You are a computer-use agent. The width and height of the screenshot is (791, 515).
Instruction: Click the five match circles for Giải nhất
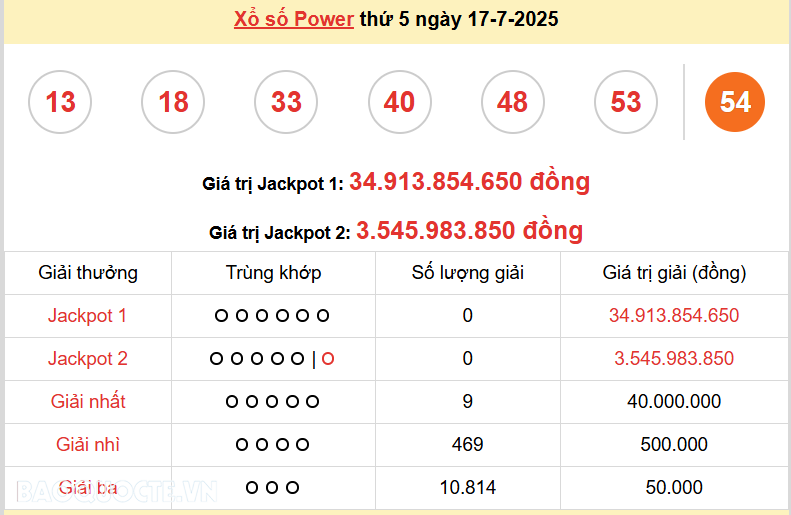[272, 402]
